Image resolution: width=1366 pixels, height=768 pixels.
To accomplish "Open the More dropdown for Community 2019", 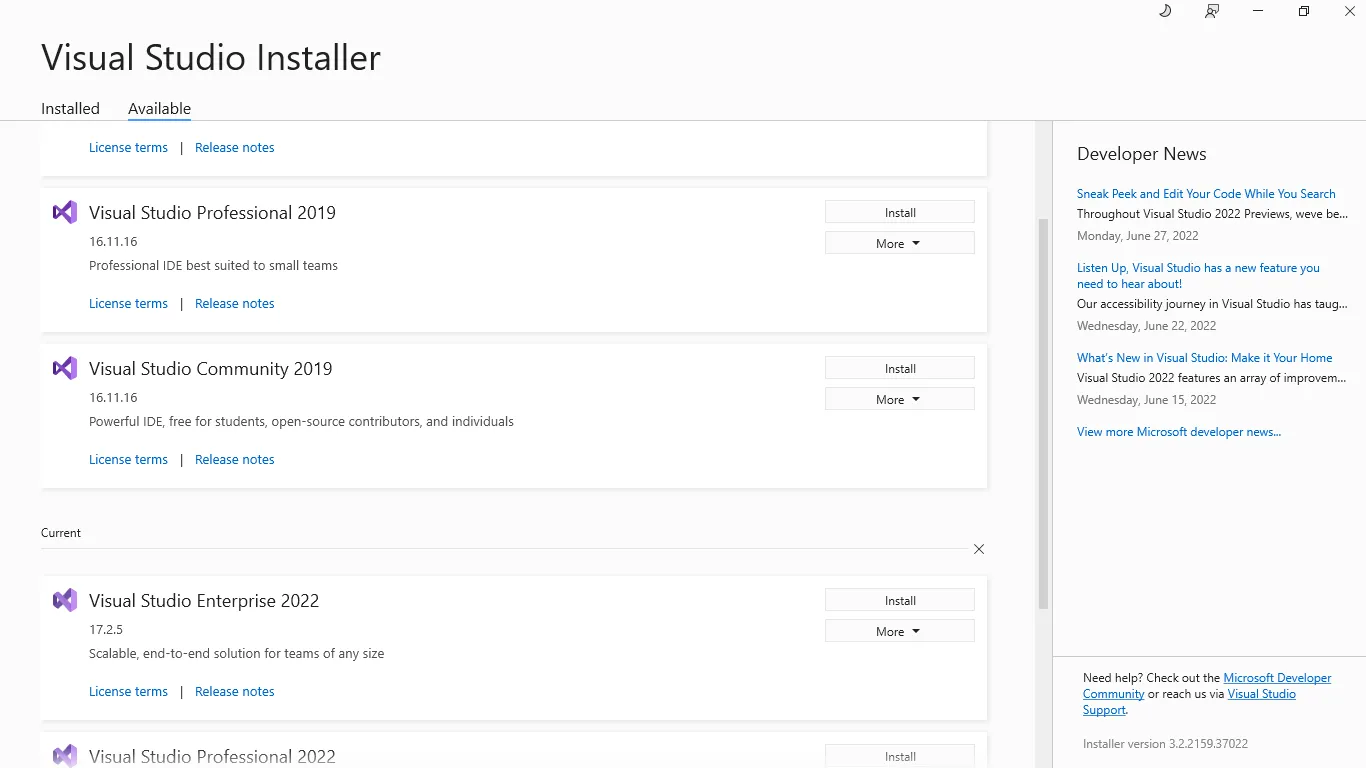I will click(900, 399).
